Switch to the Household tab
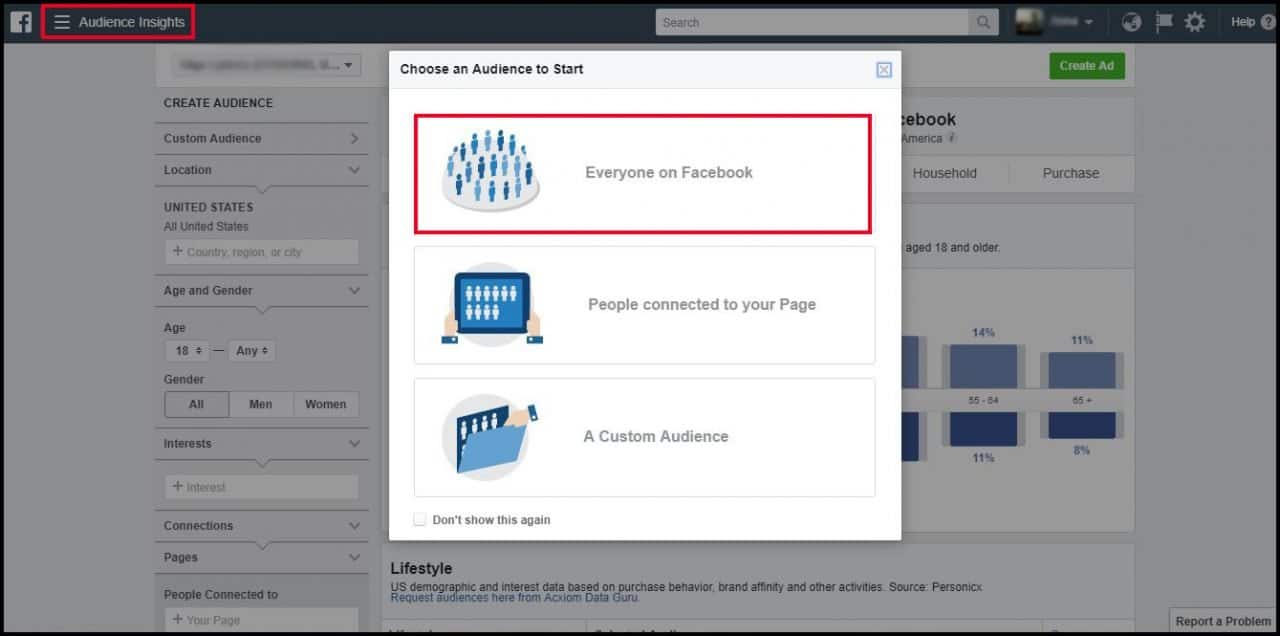Screen dimensions: 1280x636 tap(944, 172)
